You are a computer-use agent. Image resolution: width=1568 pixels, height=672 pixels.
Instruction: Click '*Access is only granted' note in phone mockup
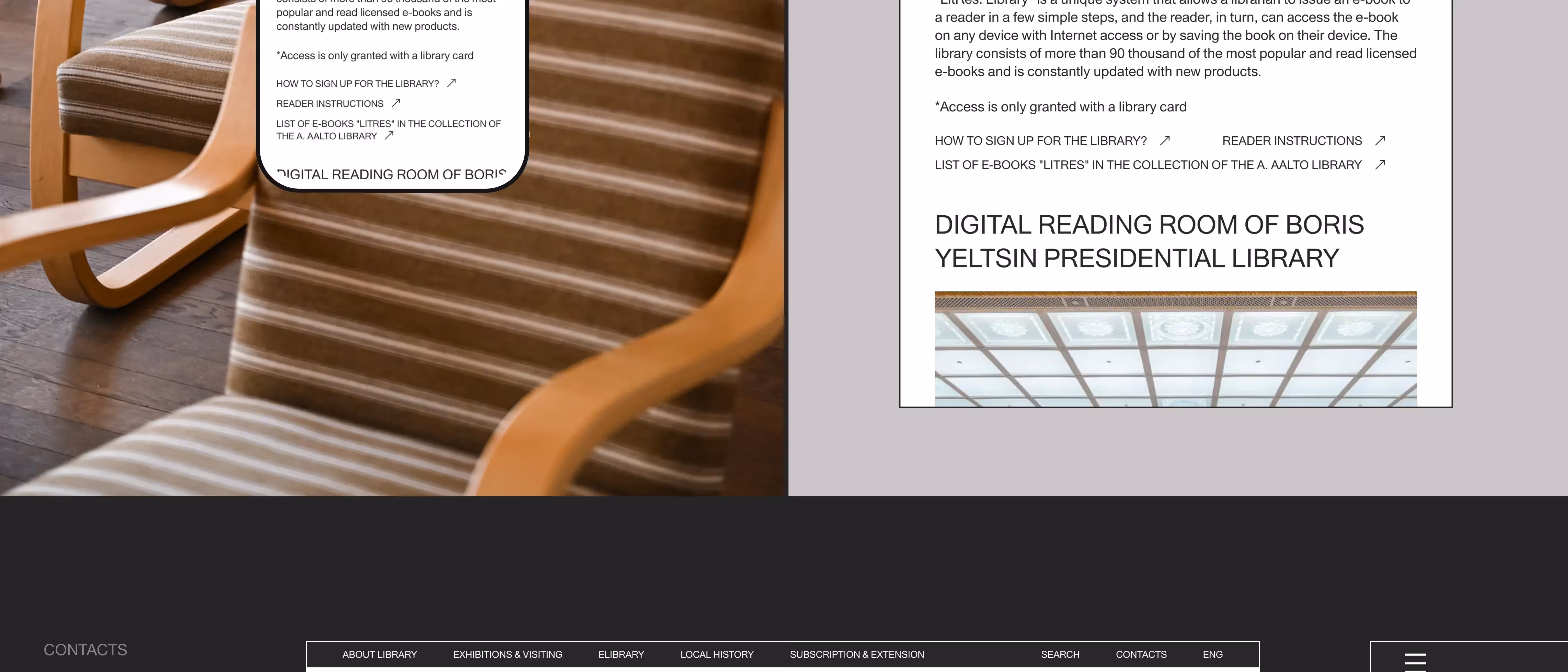[x=374, y=56]
